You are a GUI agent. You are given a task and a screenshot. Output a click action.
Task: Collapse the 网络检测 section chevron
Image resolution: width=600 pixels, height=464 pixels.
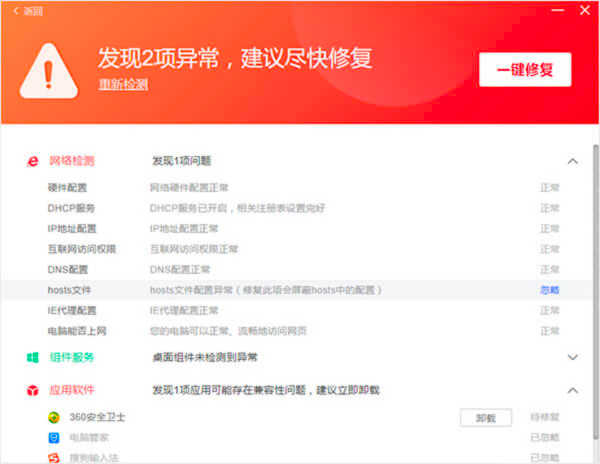[572, 161]
